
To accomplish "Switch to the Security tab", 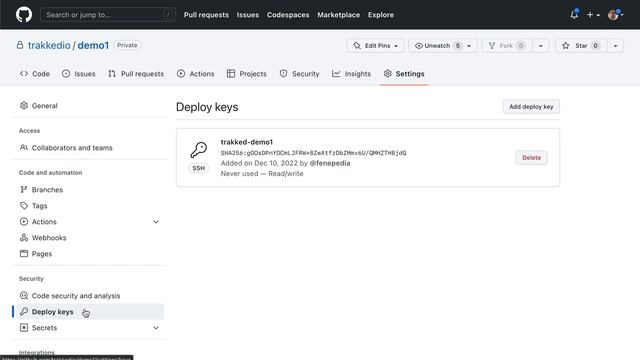I will pos(299,74).
